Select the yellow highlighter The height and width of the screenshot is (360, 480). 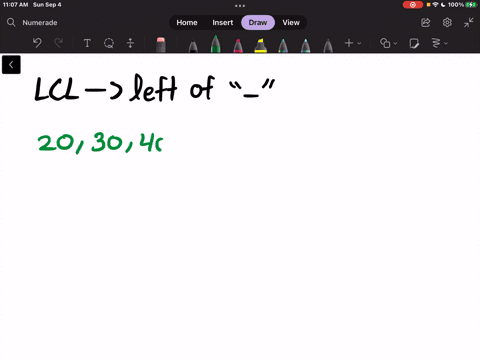pyautogui.click(x=260, y=46)
